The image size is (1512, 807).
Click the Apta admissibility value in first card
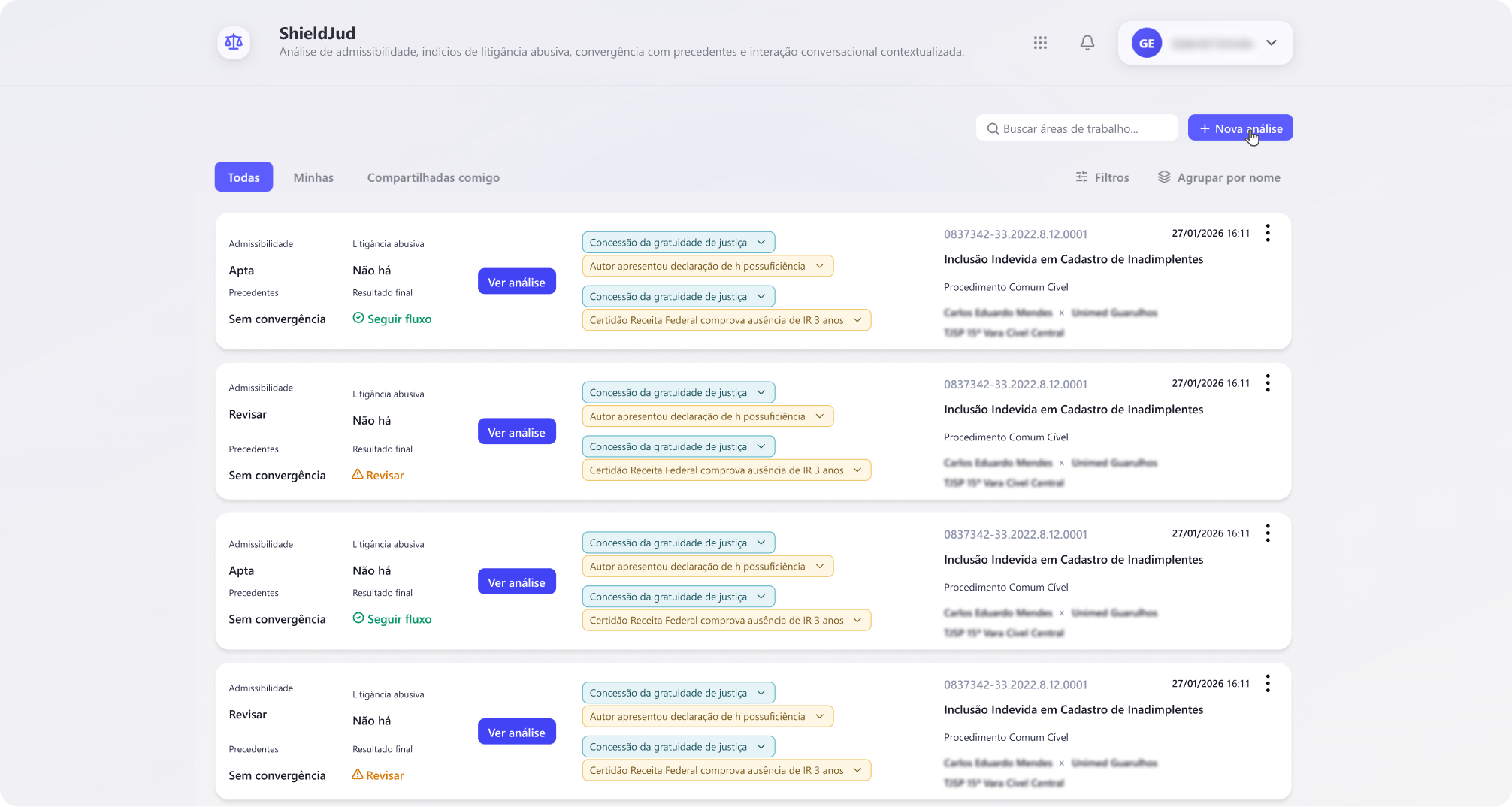click(x=241, y=271)
